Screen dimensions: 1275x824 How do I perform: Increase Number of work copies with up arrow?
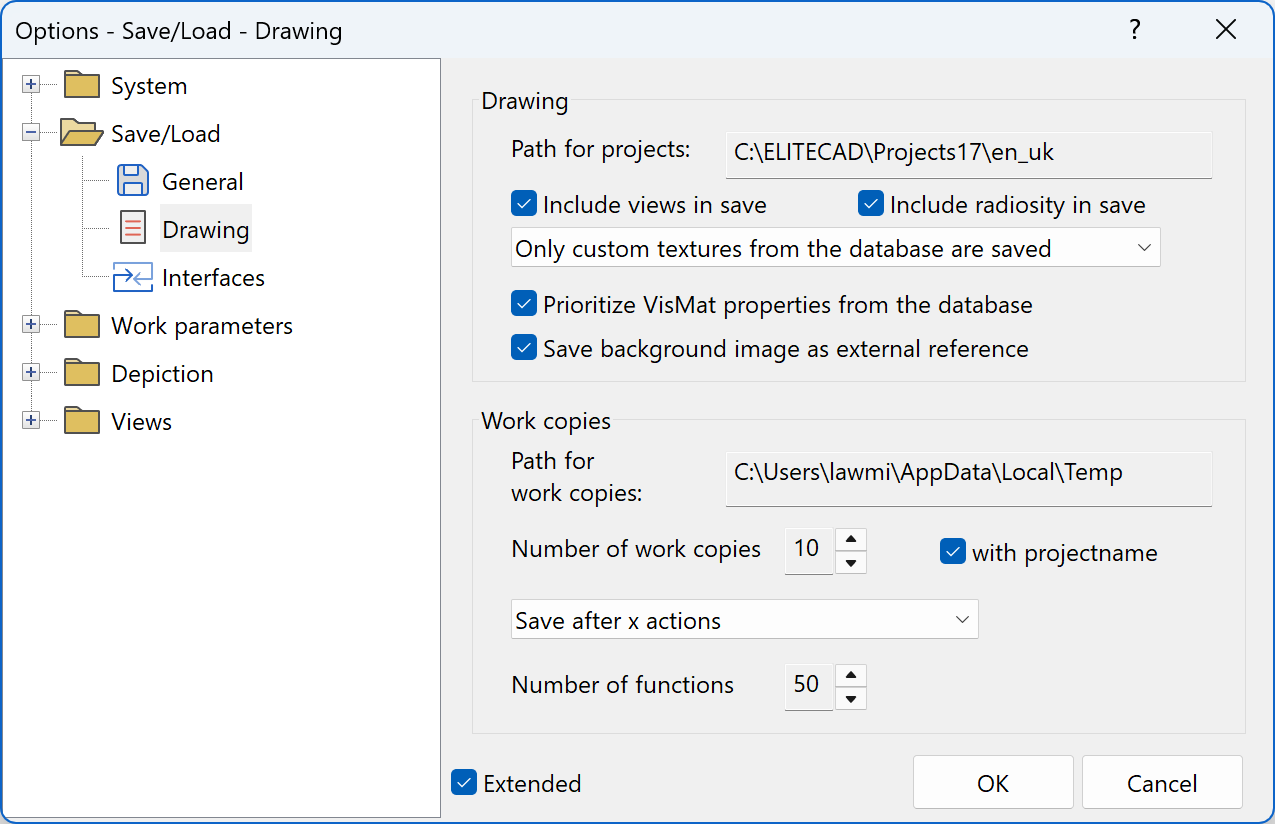(x=850, y=538)
